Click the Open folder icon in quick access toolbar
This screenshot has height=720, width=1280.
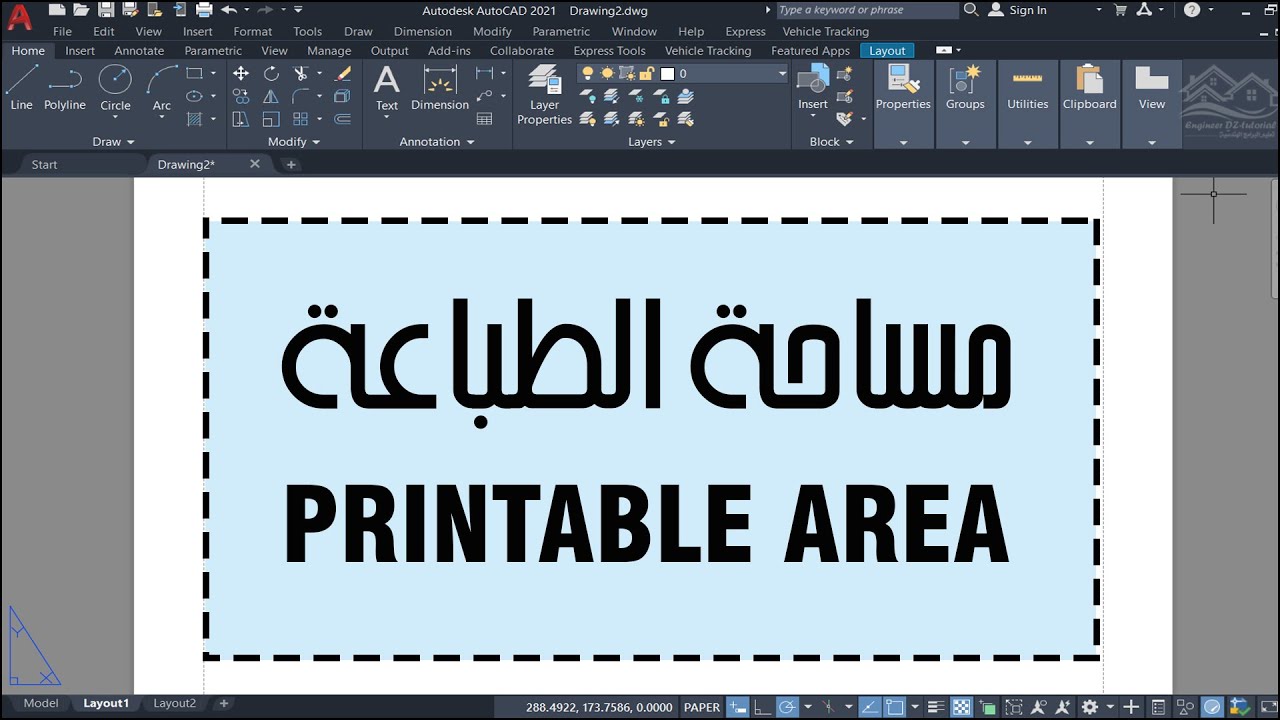pyautogui.click(x=80, y=10)
